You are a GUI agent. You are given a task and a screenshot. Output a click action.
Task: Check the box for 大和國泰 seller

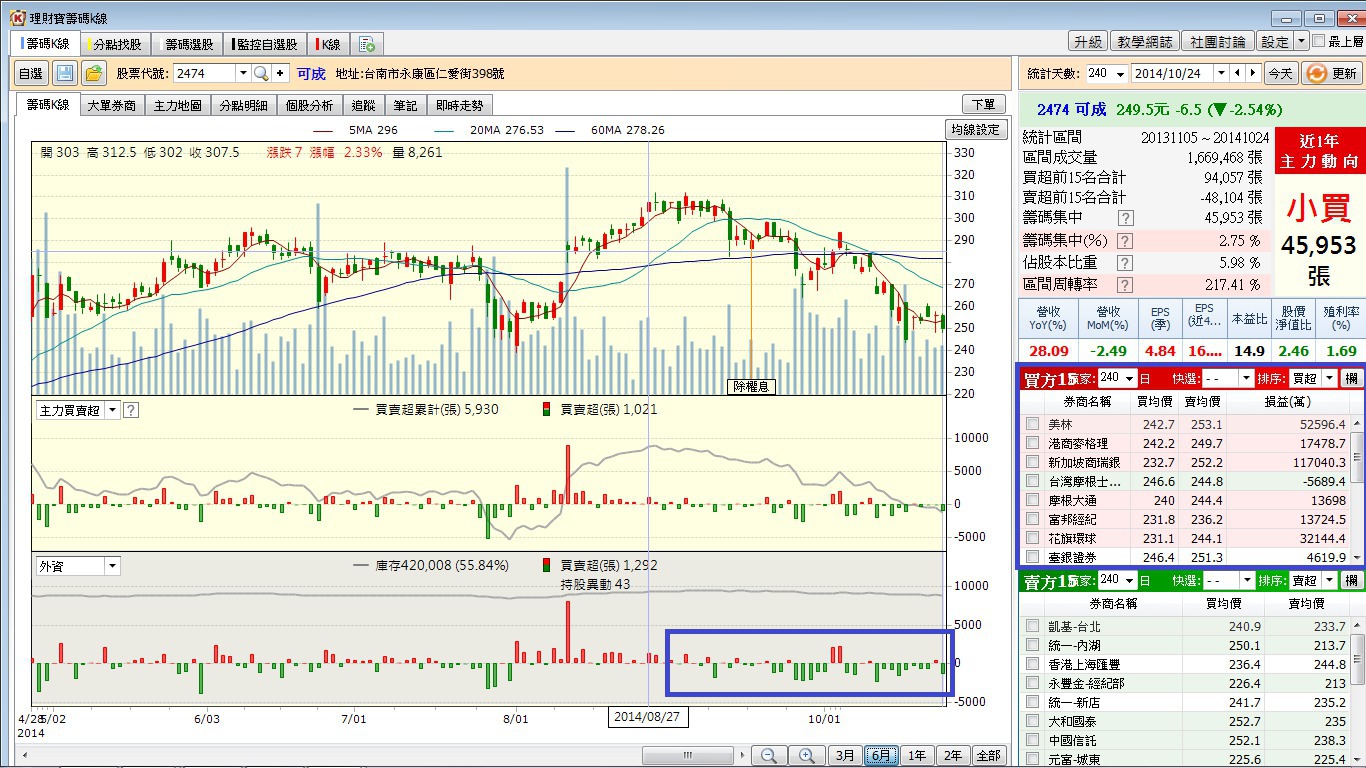pos(1032,721)
